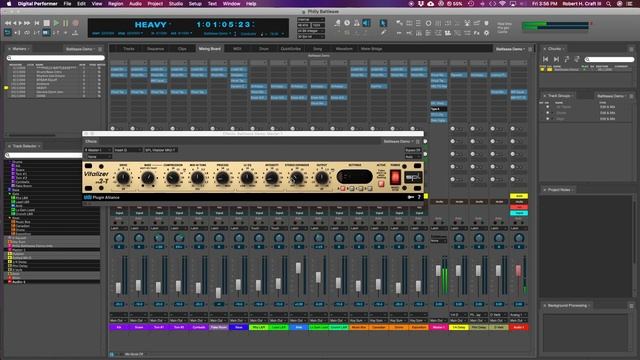Switch to the Sequence tab
The image size is (640, 360).
coord(155,49)
